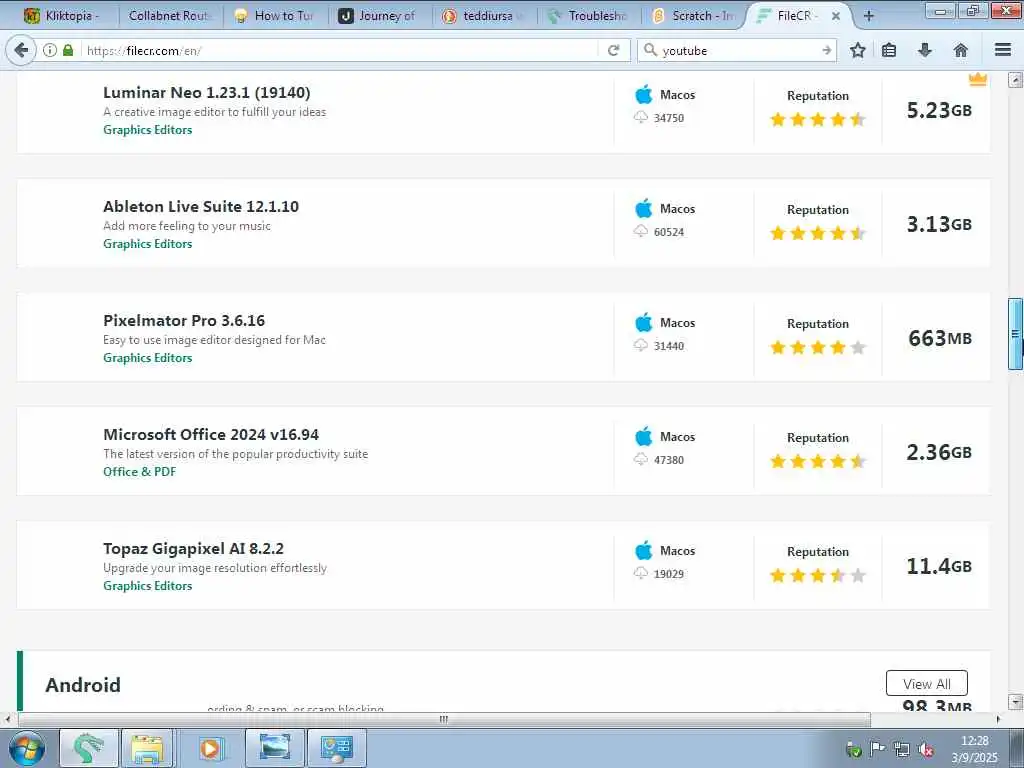
Task: Click the star rating for Pixelmator Pro
Action: (x=818, y=347)
